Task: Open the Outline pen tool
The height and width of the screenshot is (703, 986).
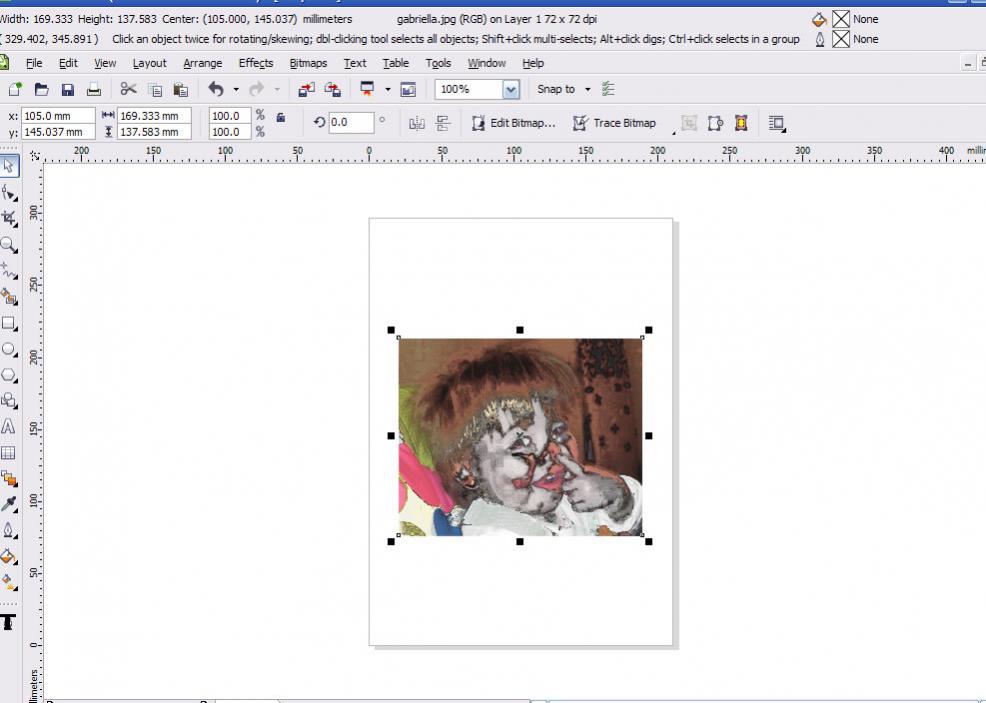Action: [9, 530]
